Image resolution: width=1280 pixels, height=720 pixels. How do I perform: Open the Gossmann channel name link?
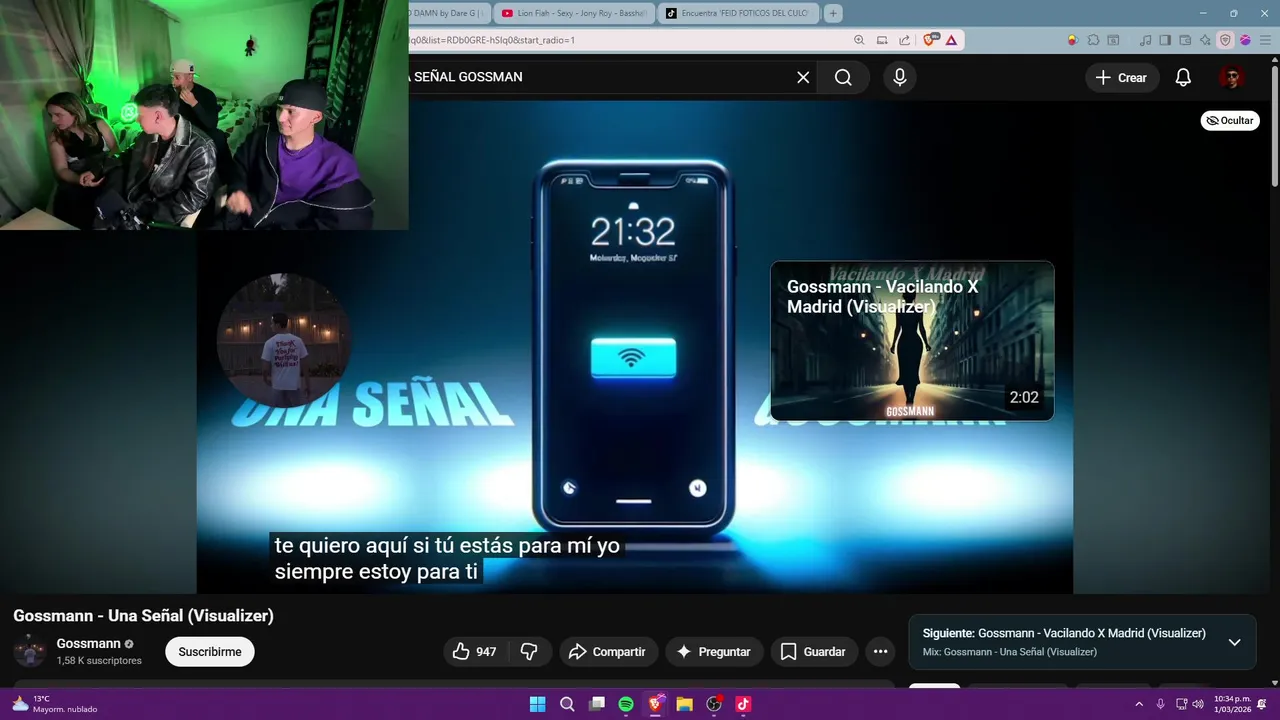[89, 643]
